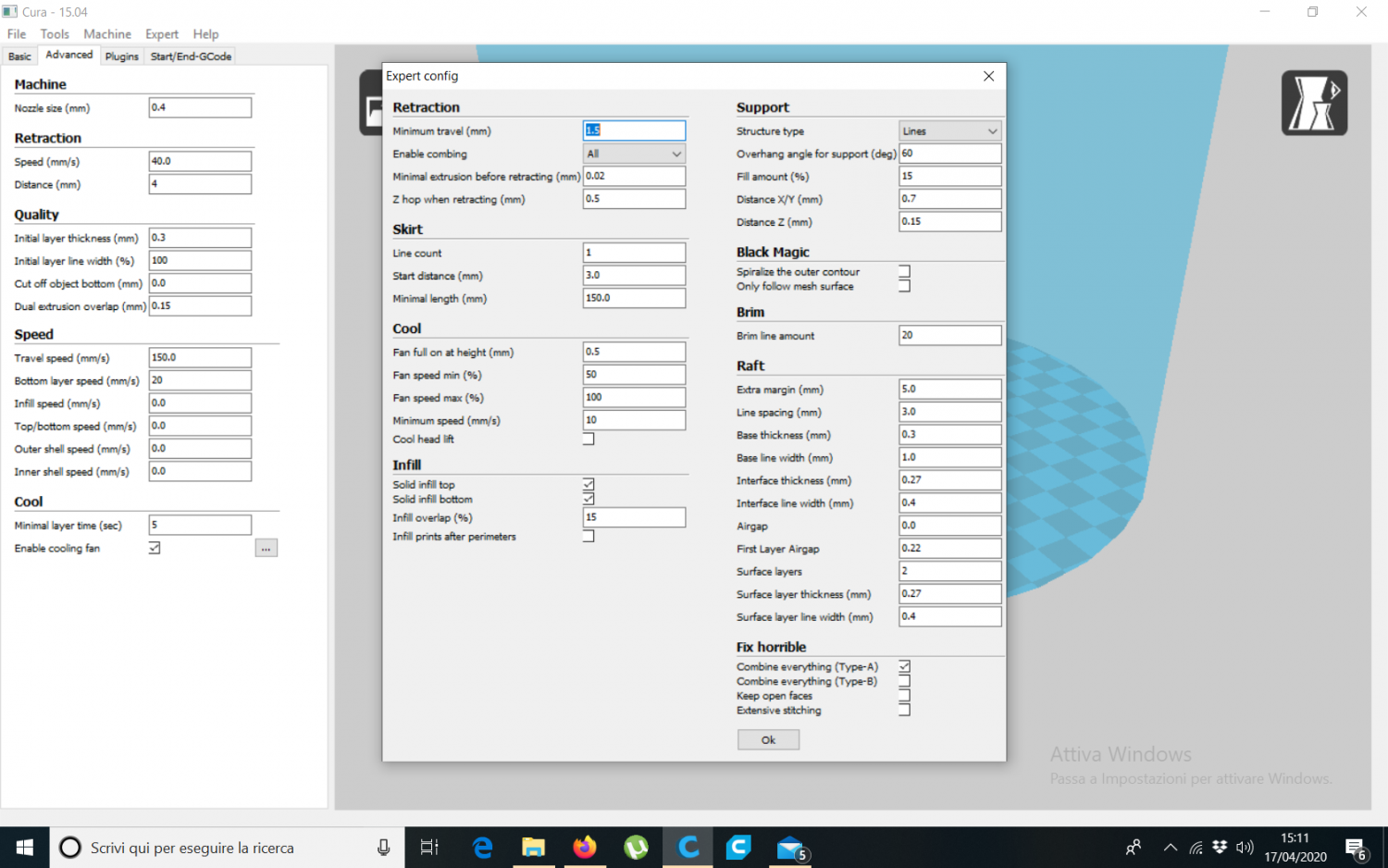Open File Explorer from the taskbar
This screenshot has width=1388, height=868.
(x=534, y=848)
